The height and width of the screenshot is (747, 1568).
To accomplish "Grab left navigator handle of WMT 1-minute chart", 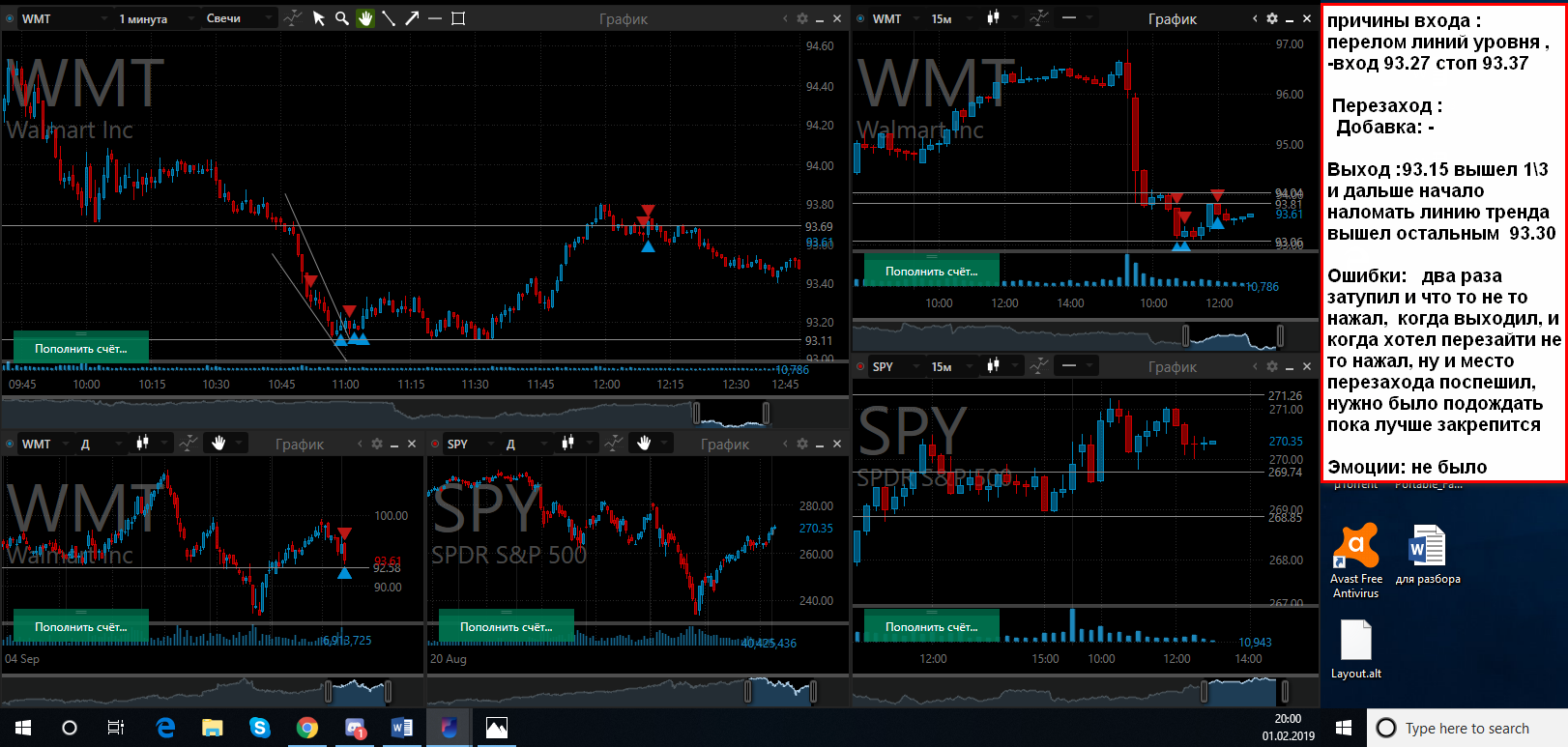I will pyautogui.click(x=696, y=413).
